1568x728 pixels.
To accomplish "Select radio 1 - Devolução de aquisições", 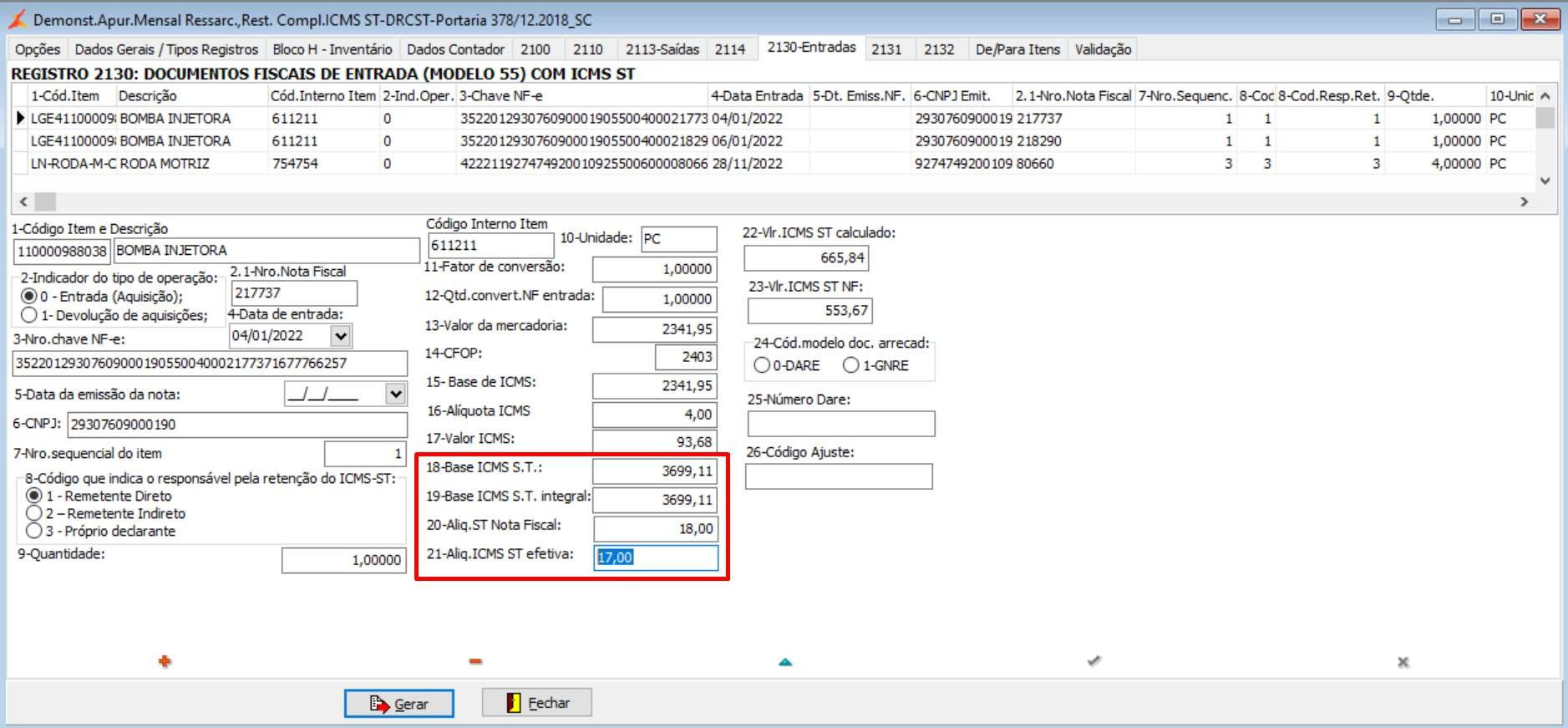I will [29, 315].
